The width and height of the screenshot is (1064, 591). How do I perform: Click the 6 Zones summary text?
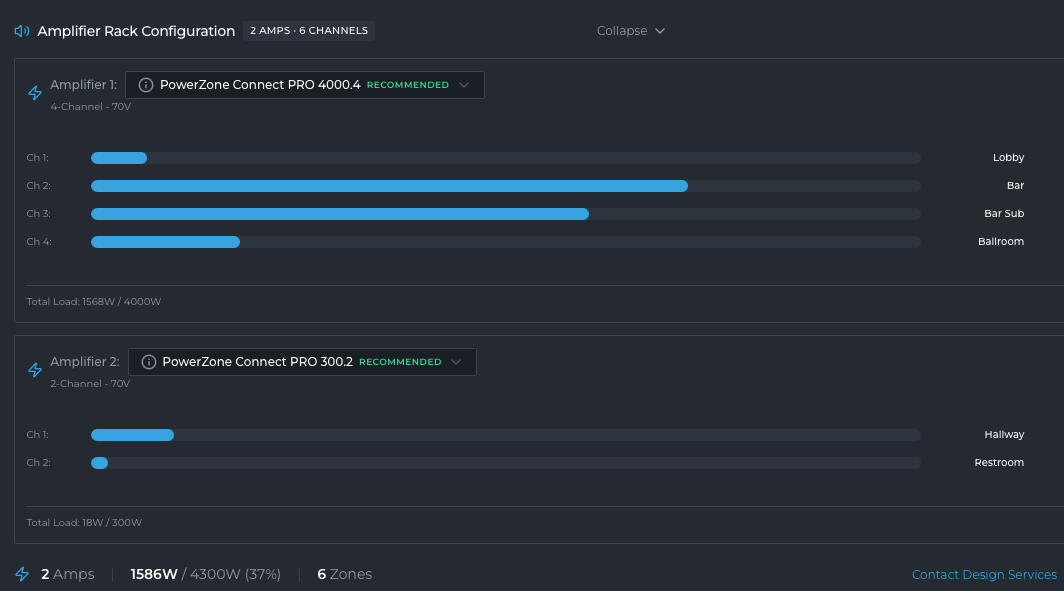pos(345,574)
